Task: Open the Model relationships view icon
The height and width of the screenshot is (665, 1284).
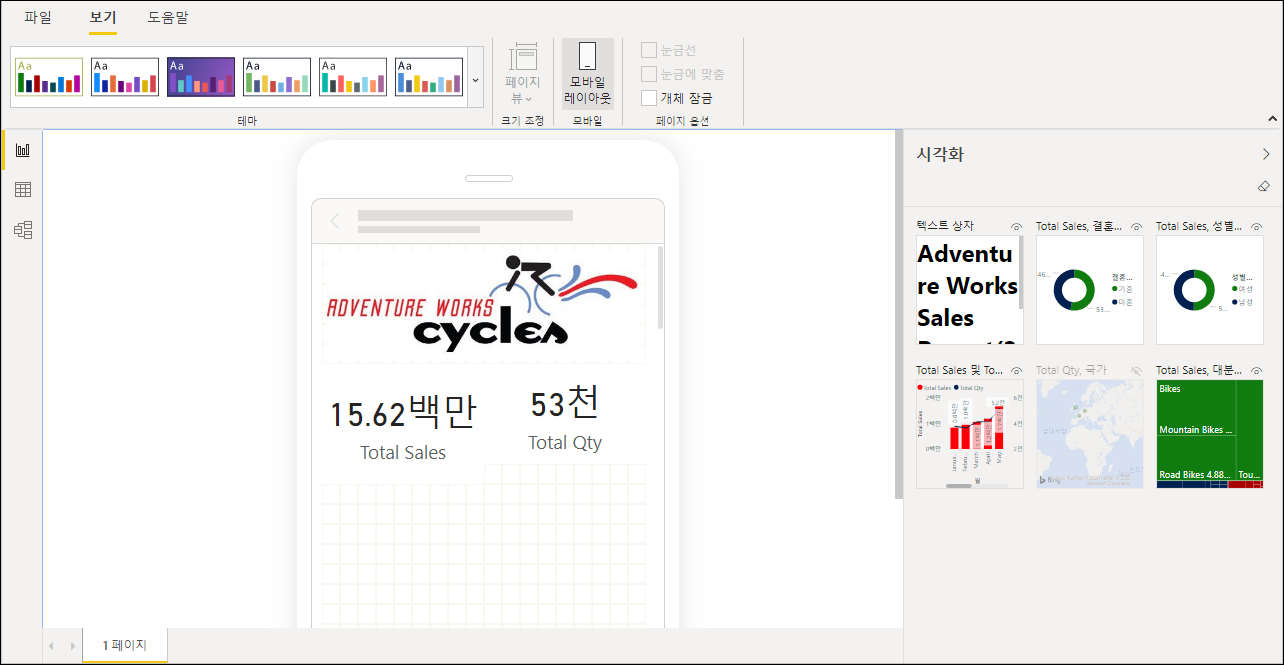Action: [x=22, y=230]
